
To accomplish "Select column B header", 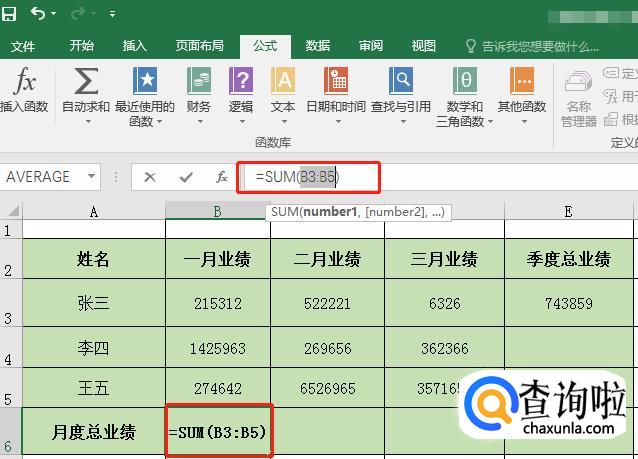I will pyautogui.click(x=217, y=211).
